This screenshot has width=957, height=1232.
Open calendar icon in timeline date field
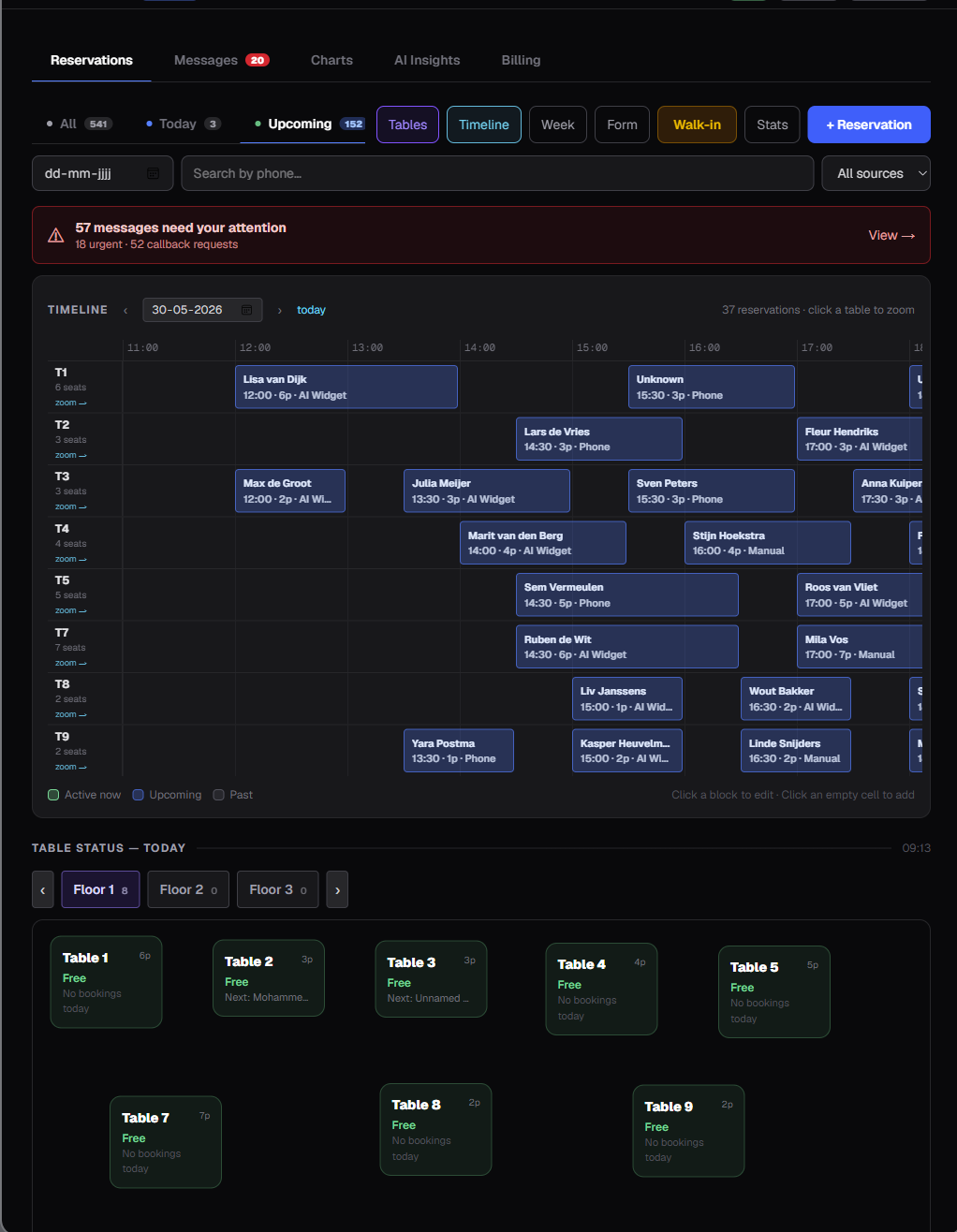(x=247, y=310)
